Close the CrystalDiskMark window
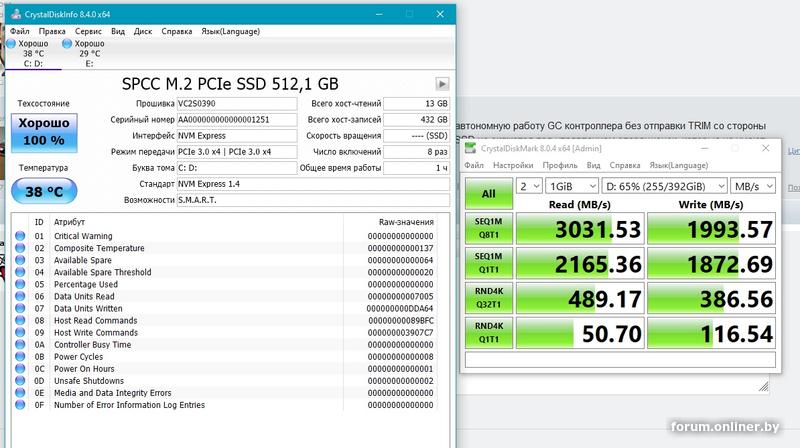Image resolution: width=800 pixels, height=448 pixels. (765, 148)
